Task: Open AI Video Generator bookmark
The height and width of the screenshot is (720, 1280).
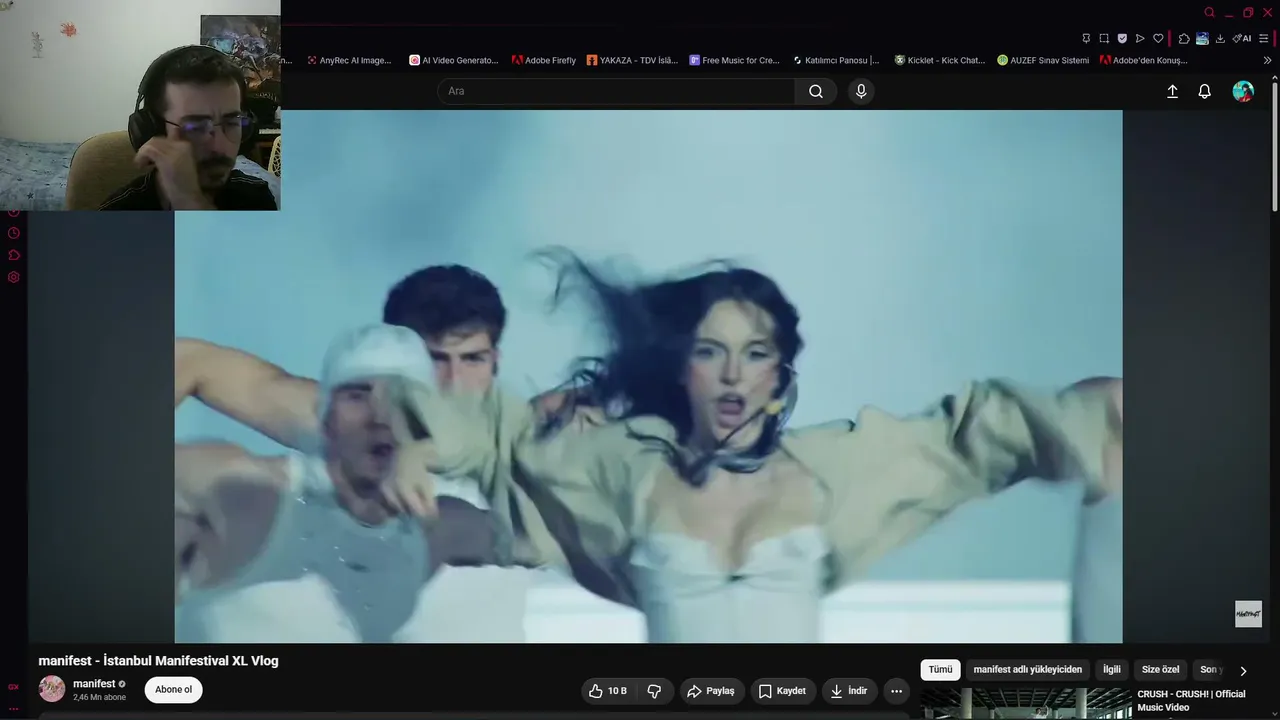Action: pos(454,60)
